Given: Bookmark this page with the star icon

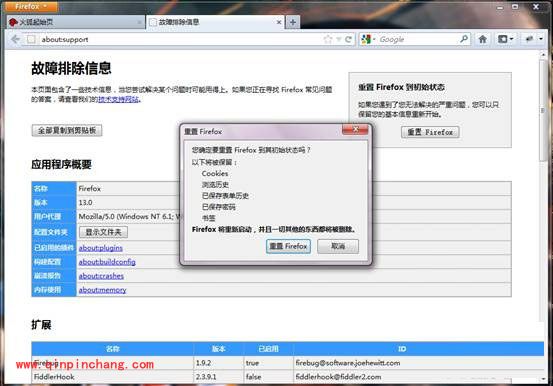Looking at the screenshot, I should 328,40.
